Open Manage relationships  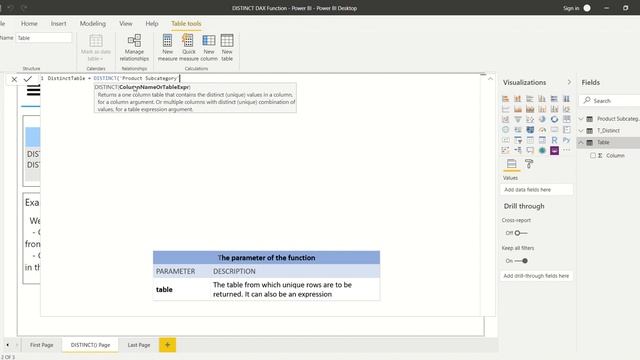134,47
